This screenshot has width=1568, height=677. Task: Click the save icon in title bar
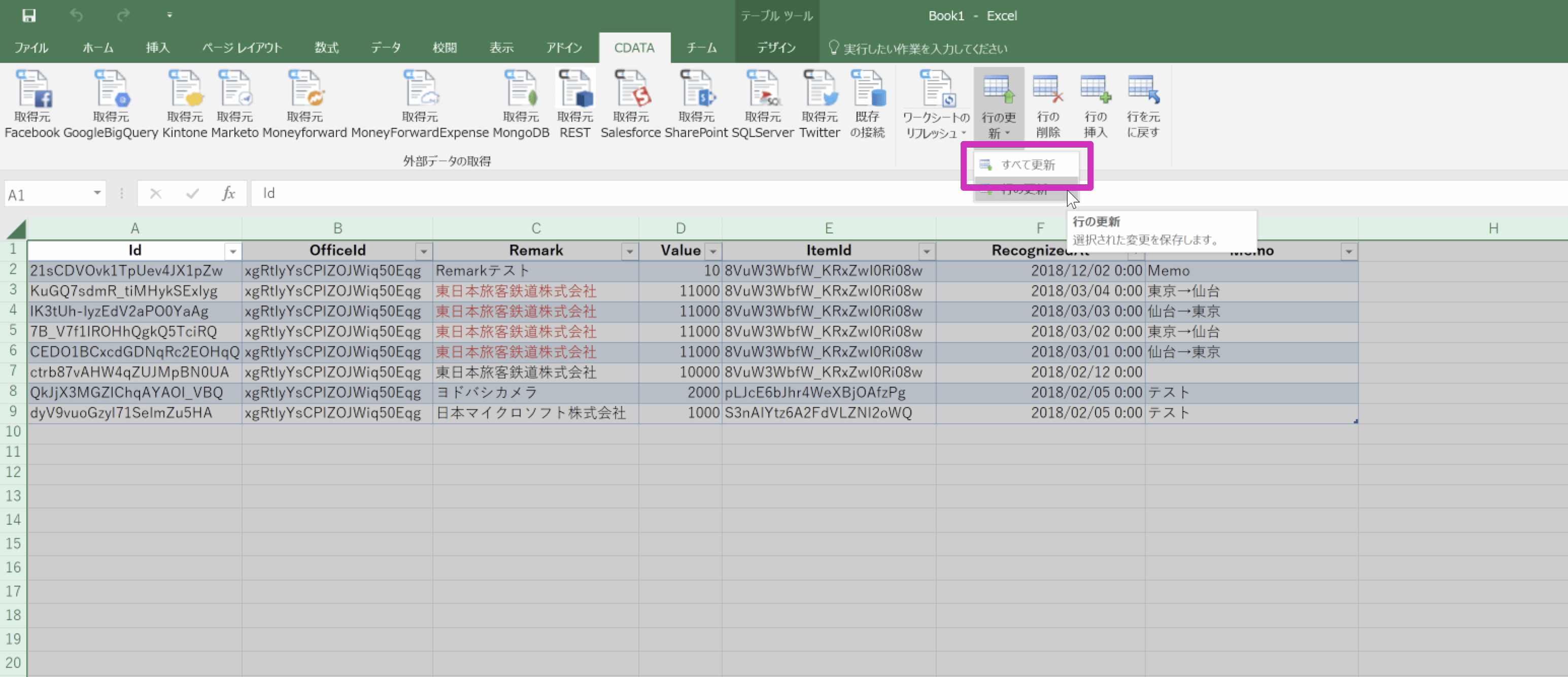(x=28, y=15)
